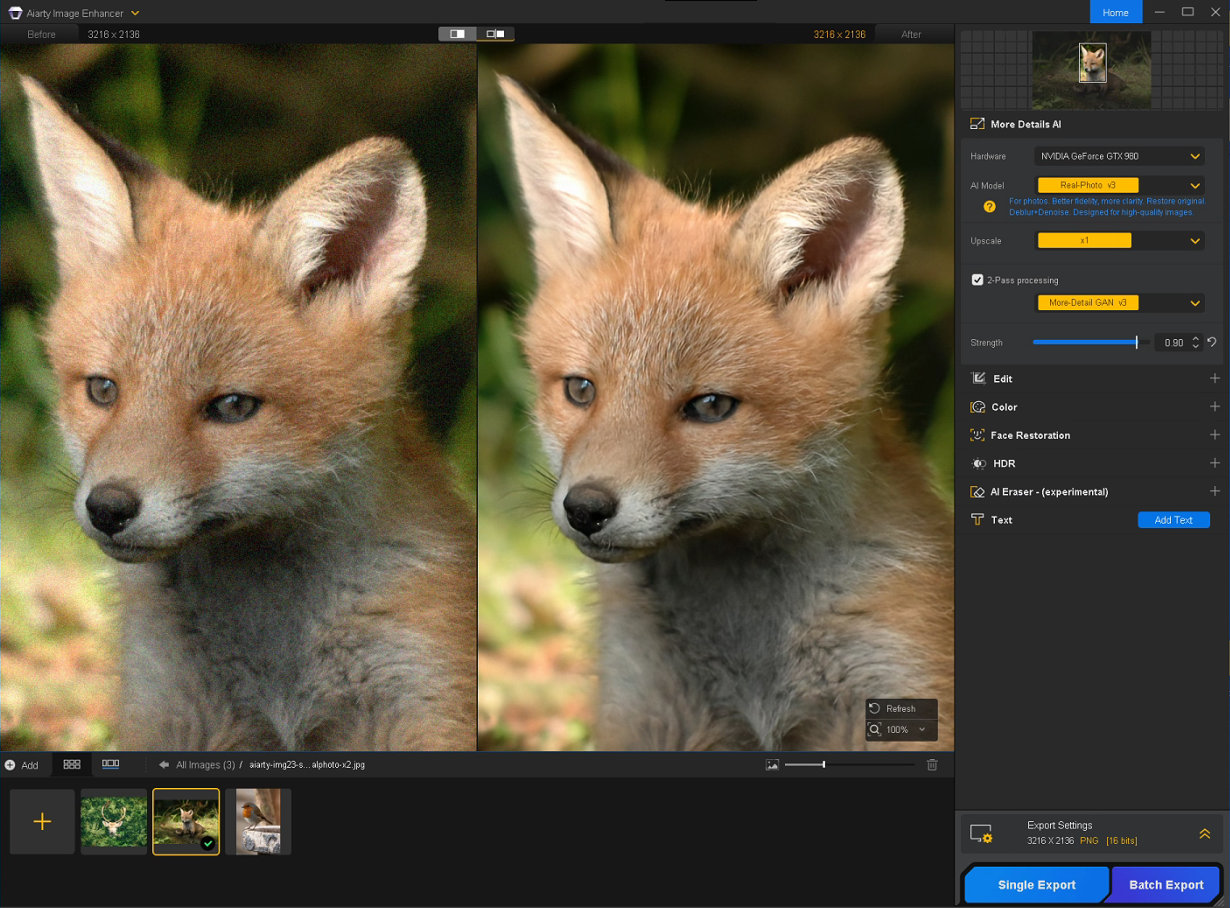1230x908 pixels.
Task: Select the deer thumbnail
Action: point(114,821)
